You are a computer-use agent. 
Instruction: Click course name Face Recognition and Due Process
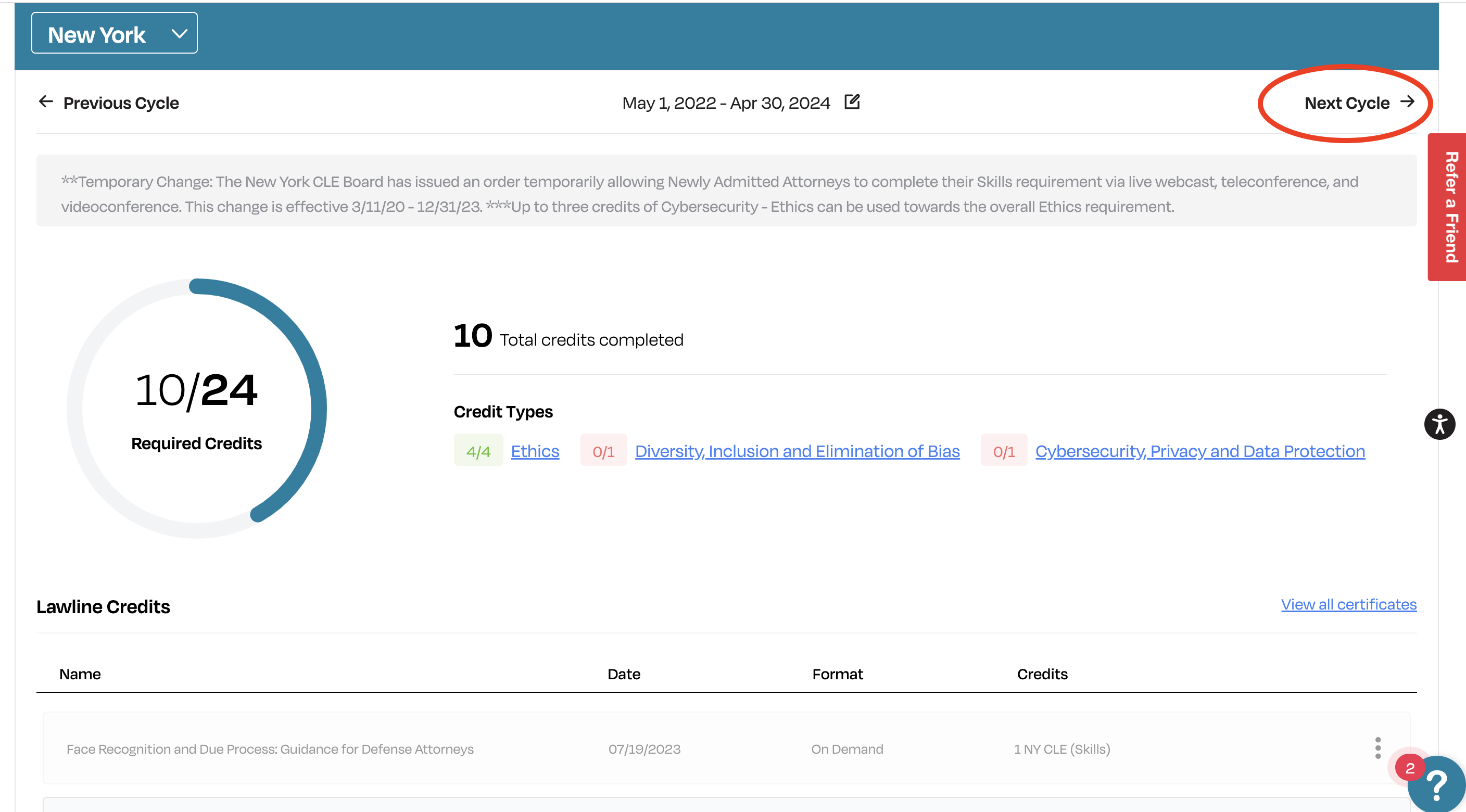[270, 749]
